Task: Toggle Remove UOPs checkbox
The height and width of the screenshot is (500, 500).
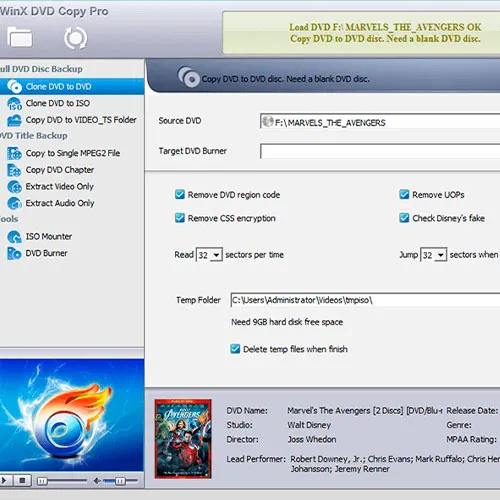Action: pyautogui.click(x=404, y=194)
